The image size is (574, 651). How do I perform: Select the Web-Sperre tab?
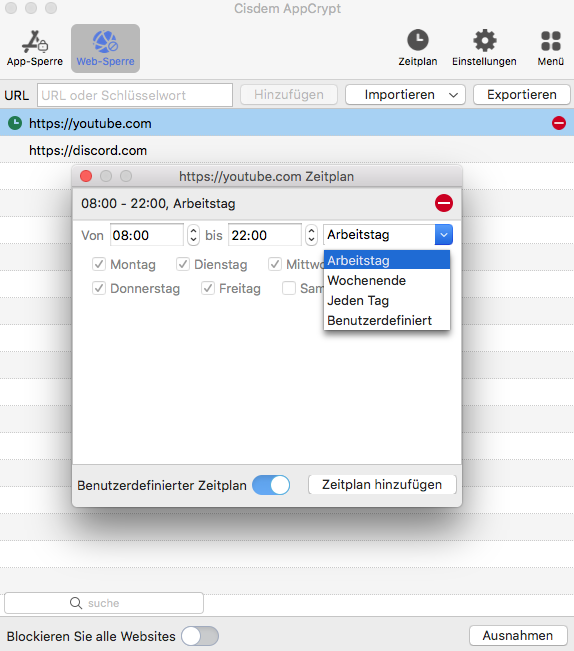click(x=105, y=48)
